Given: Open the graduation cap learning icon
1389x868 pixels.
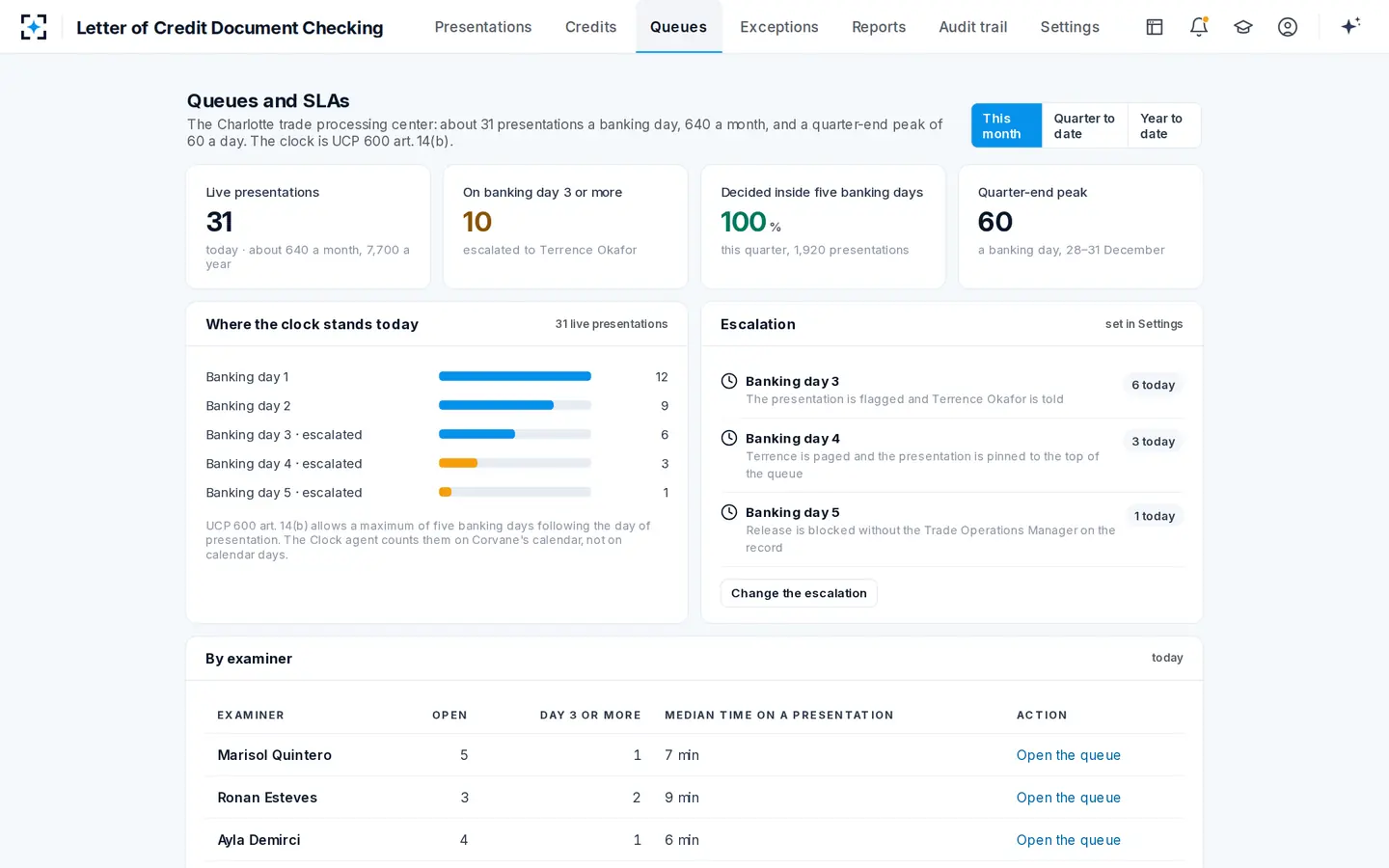Looking at the screenshot, I should tap(1243, 27).
